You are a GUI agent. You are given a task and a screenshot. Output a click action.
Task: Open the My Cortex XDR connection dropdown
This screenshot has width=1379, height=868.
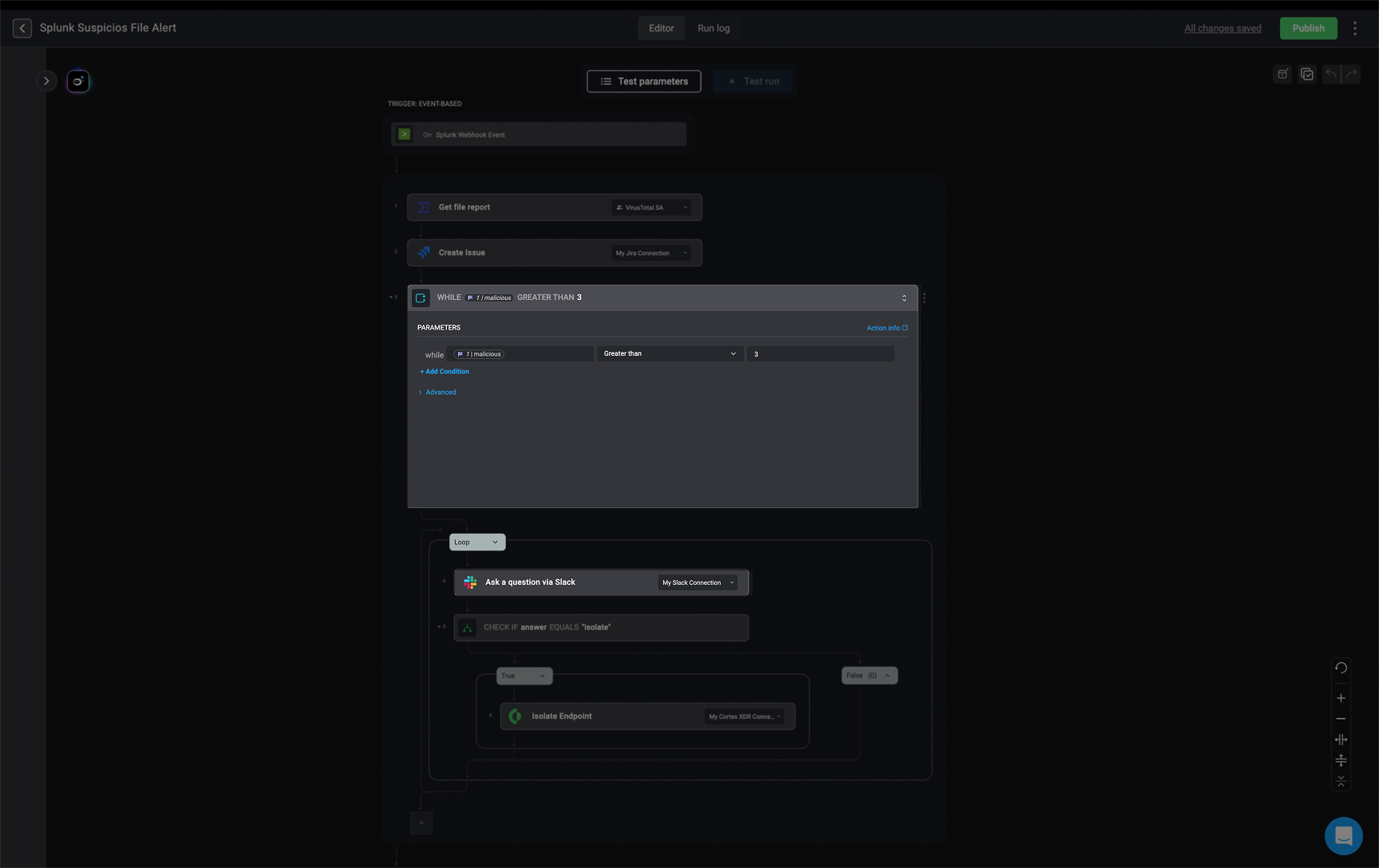click(745, 716)
